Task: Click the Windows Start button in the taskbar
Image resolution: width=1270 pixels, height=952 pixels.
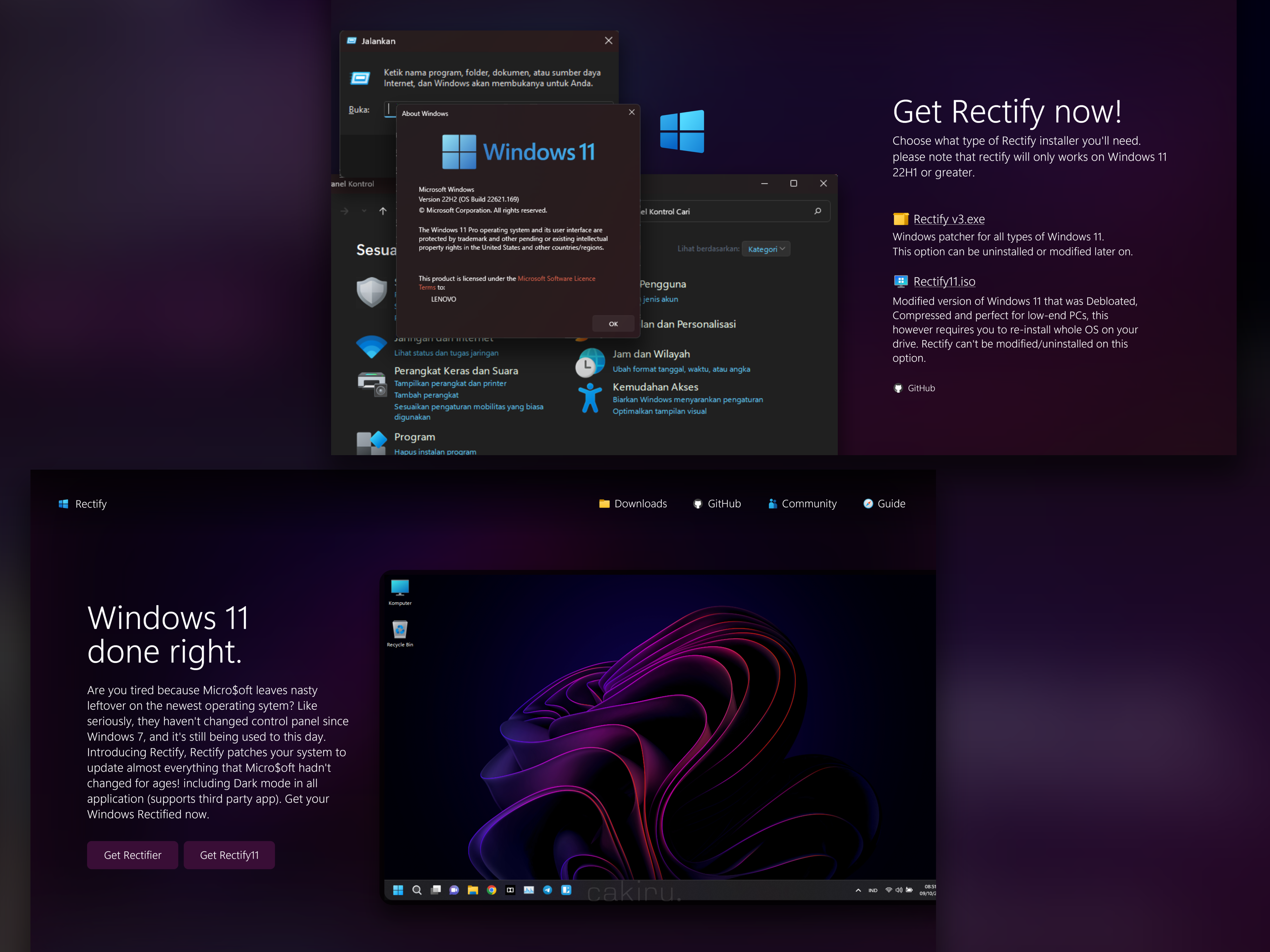Action: coord(398,890)
